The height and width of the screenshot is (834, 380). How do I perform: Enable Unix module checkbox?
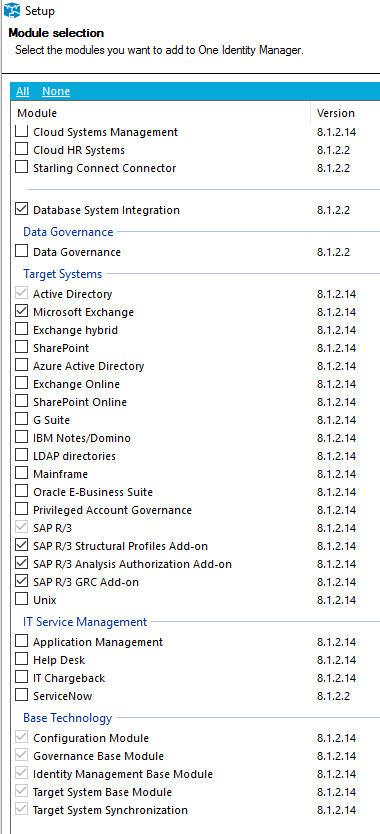coord(22,599)
